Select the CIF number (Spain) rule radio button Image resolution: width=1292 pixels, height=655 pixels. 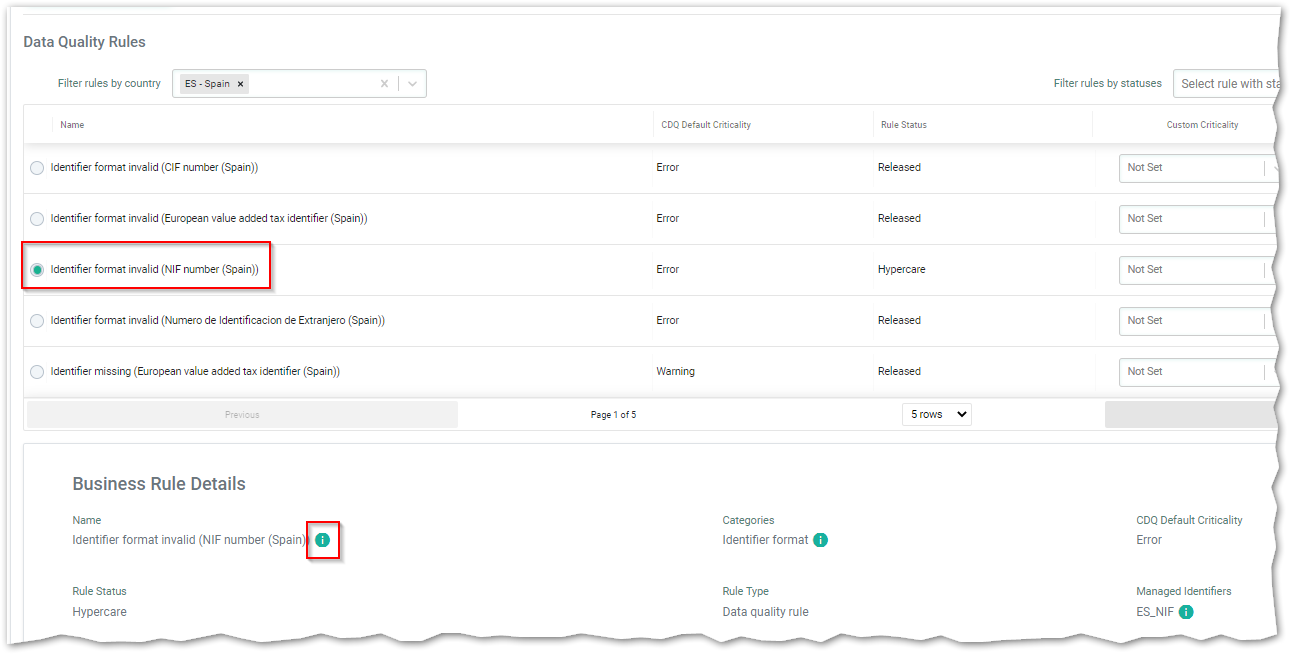coord(37,168)
